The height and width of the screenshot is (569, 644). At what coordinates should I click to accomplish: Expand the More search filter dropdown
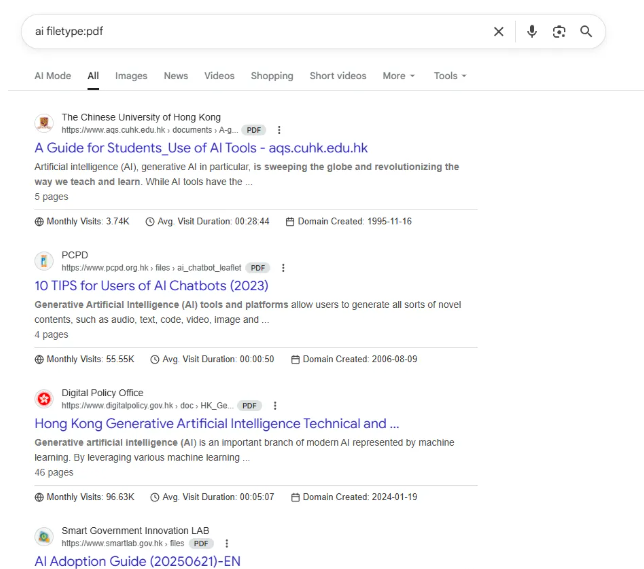point(398,76)
